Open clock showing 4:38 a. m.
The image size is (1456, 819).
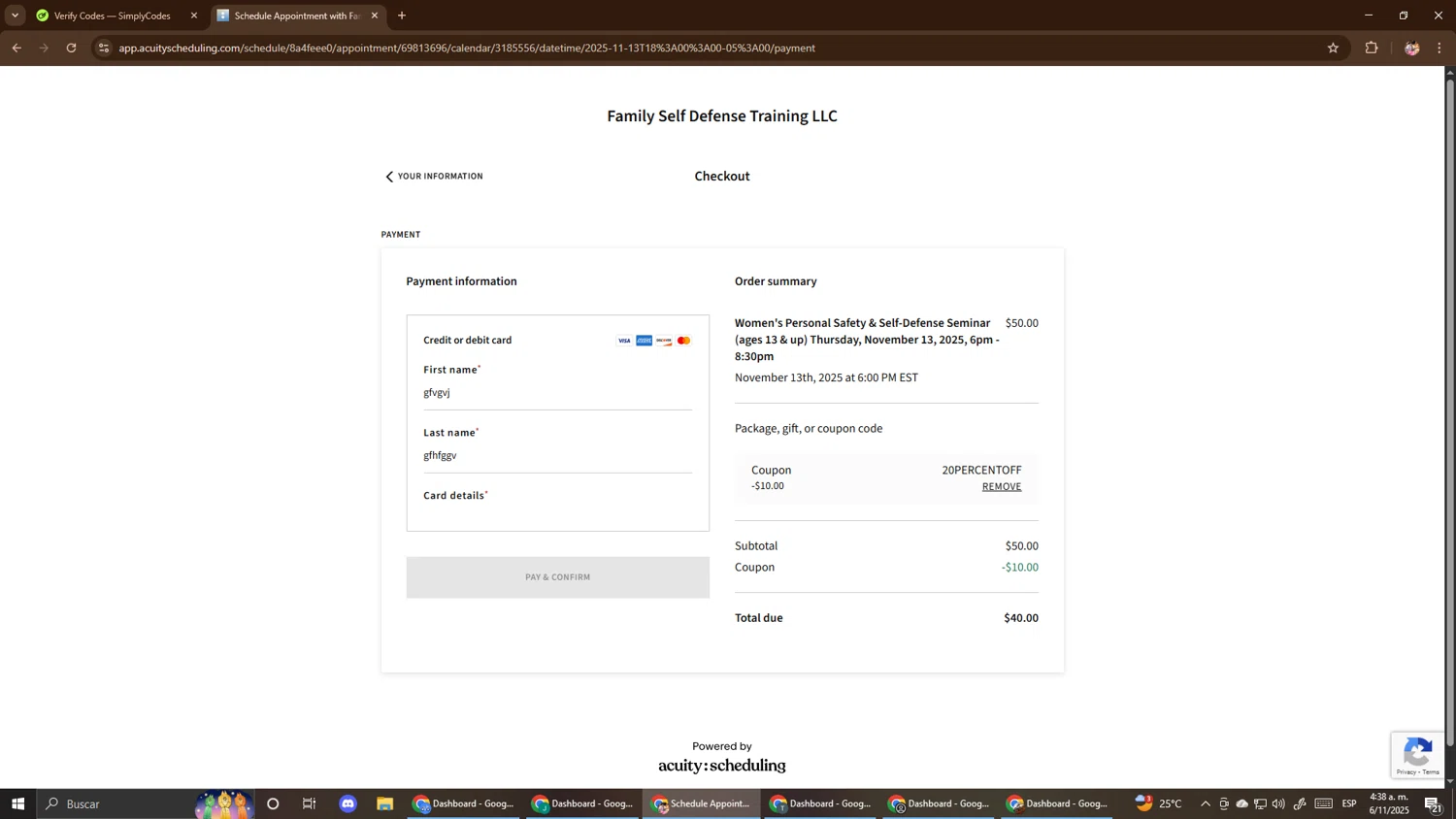point(1389,803)
